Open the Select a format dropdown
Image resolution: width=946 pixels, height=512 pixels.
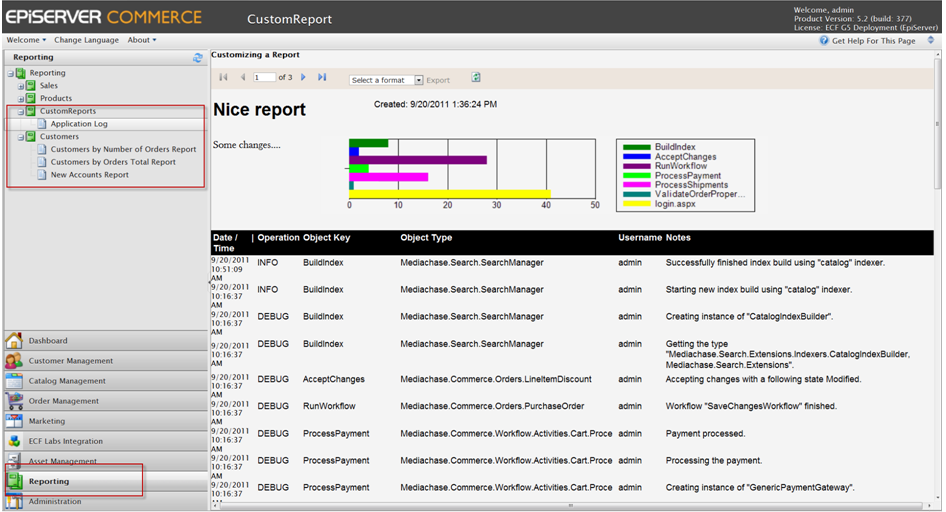(386, 80)
